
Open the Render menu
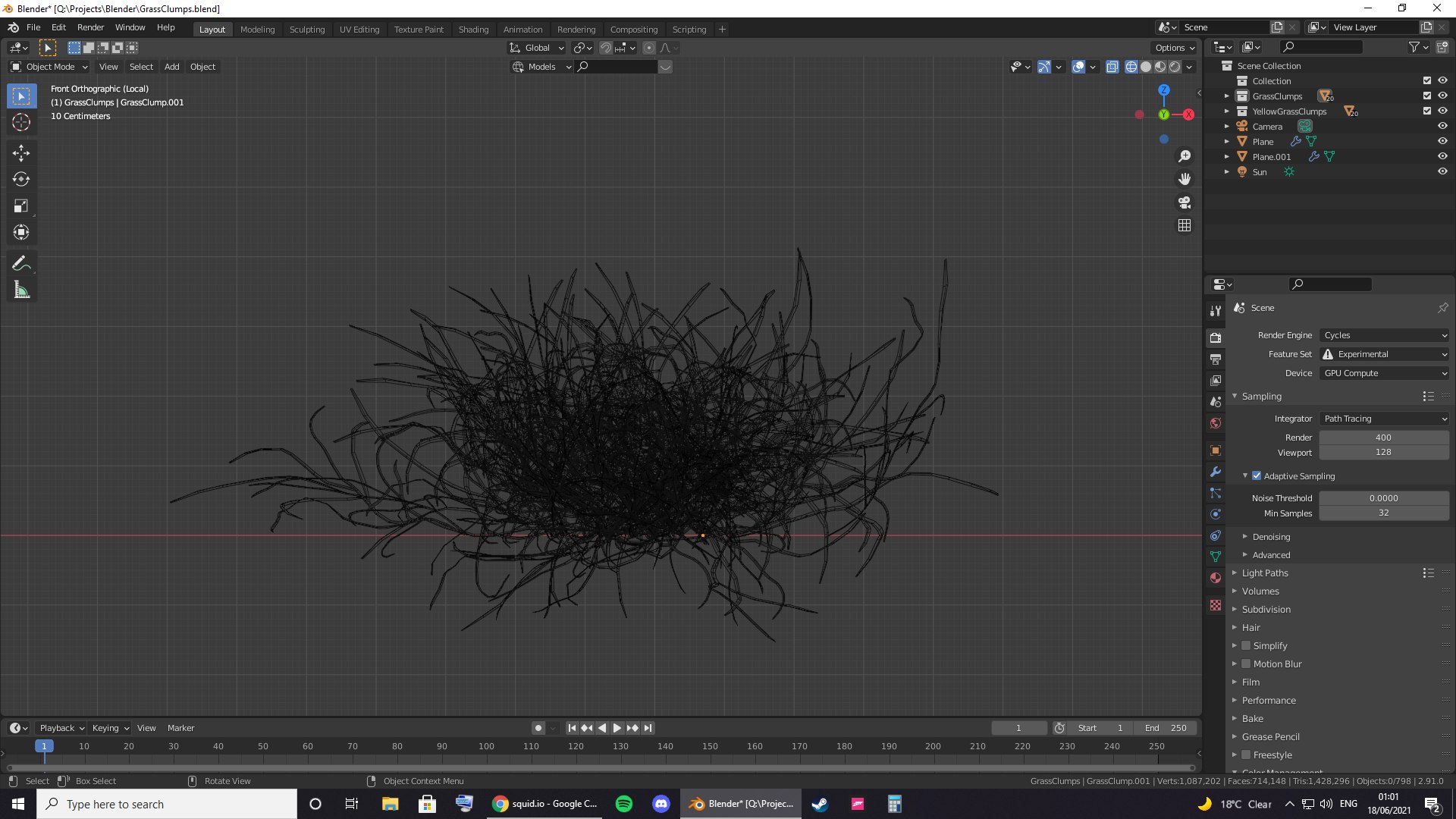[x=90, y=27]
